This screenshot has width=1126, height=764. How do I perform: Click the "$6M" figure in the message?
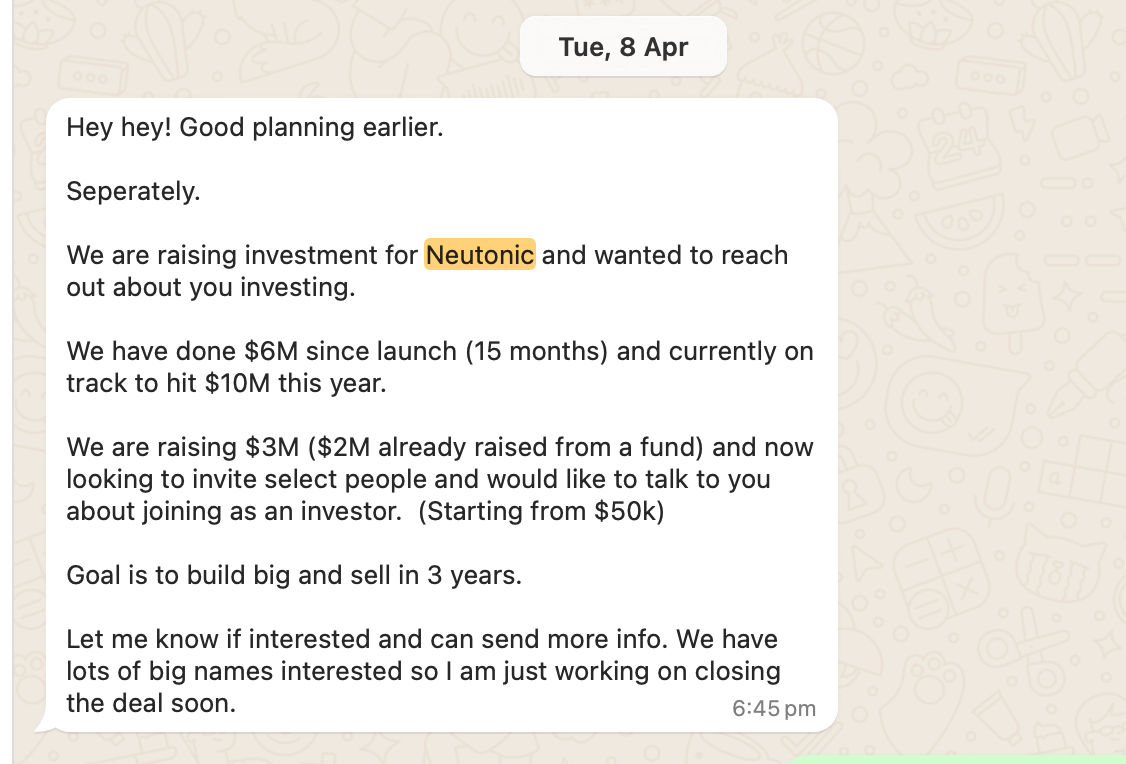click(268, 352)
